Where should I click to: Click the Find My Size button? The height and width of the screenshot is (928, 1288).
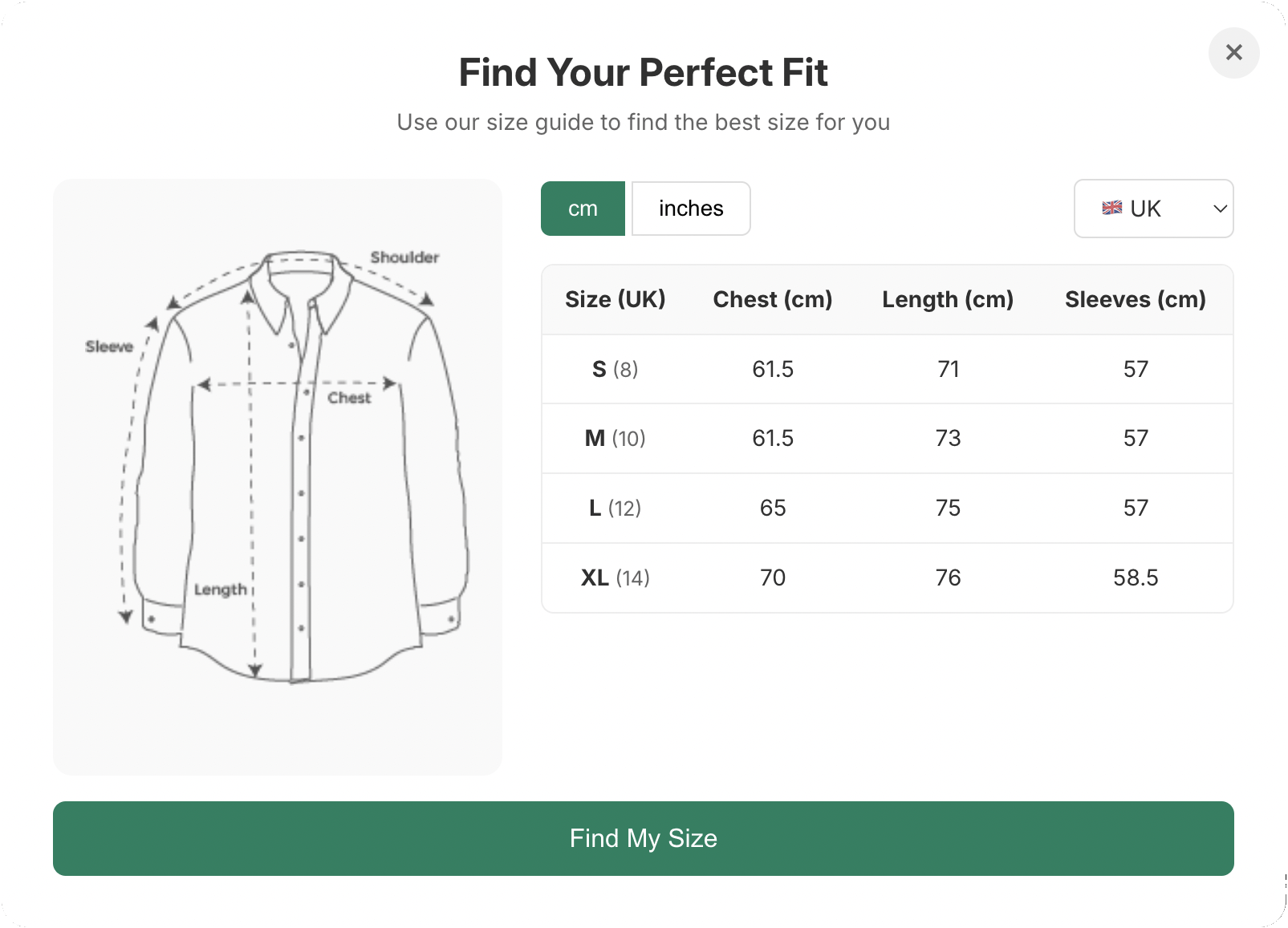point(643,838)
